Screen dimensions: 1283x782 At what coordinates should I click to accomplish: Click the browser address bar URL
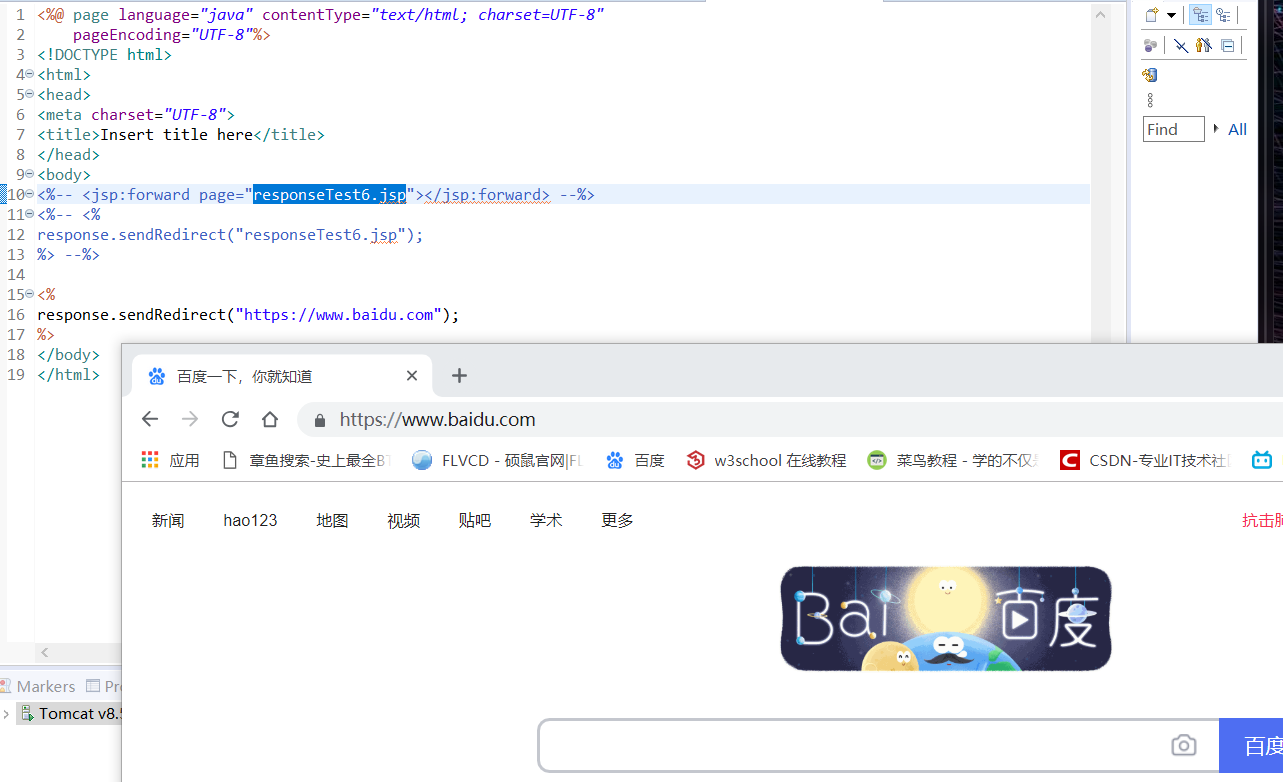click(x=437, y=420)
